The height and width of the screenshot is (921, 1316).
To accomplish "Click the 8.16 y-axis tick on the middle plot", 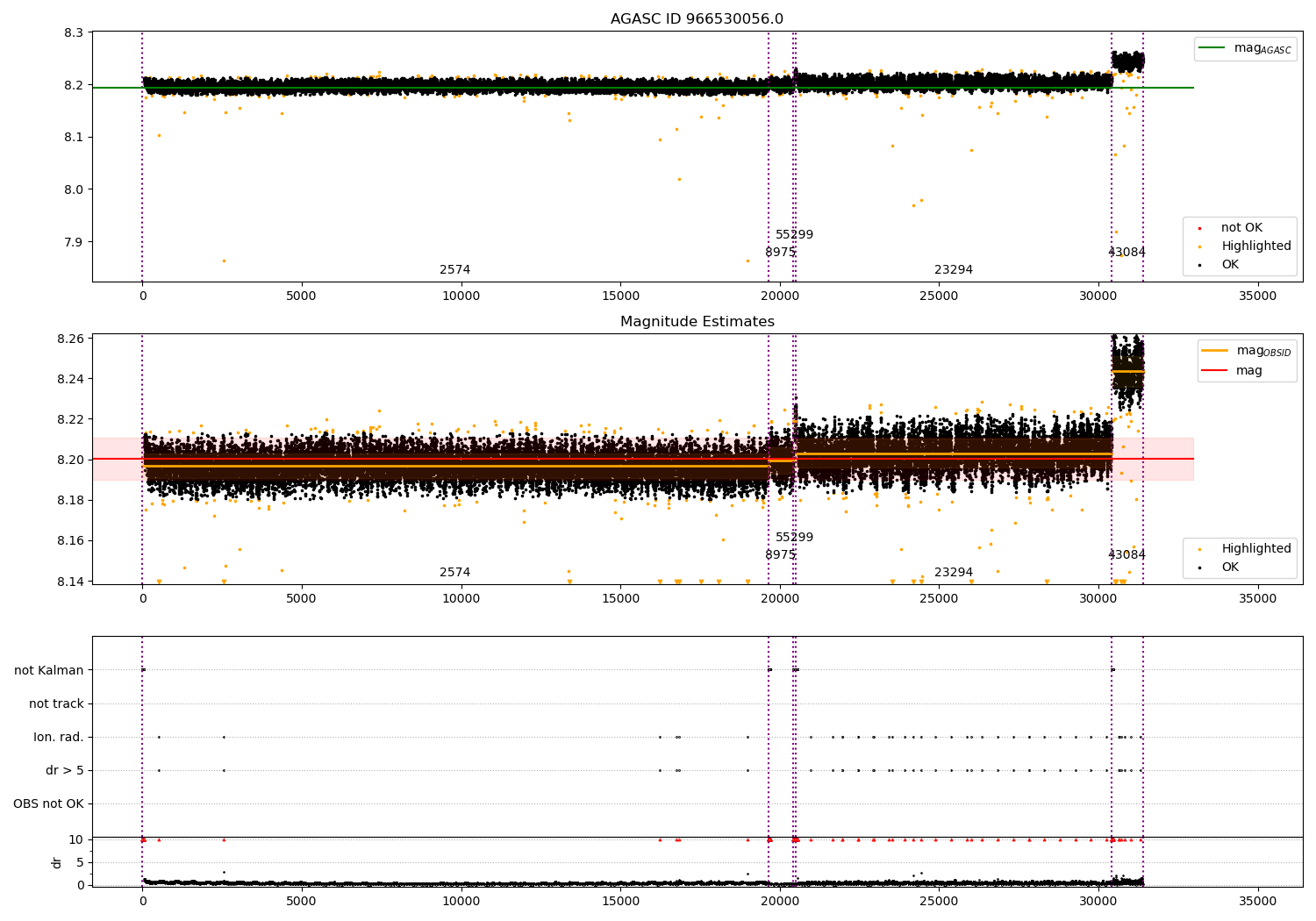I will [x=72, y=540].
